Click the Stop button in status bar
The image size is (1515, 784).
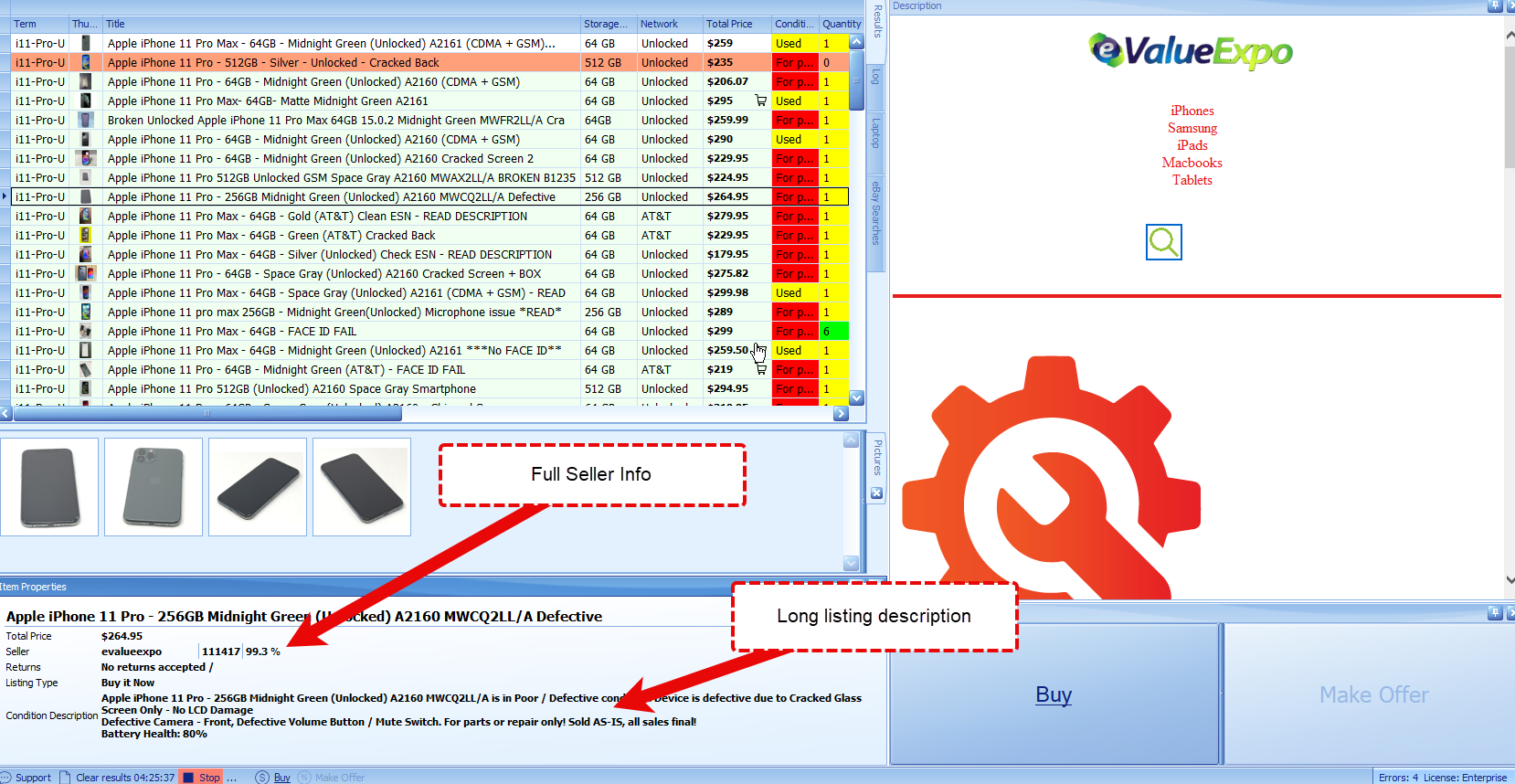click(201, 778)
